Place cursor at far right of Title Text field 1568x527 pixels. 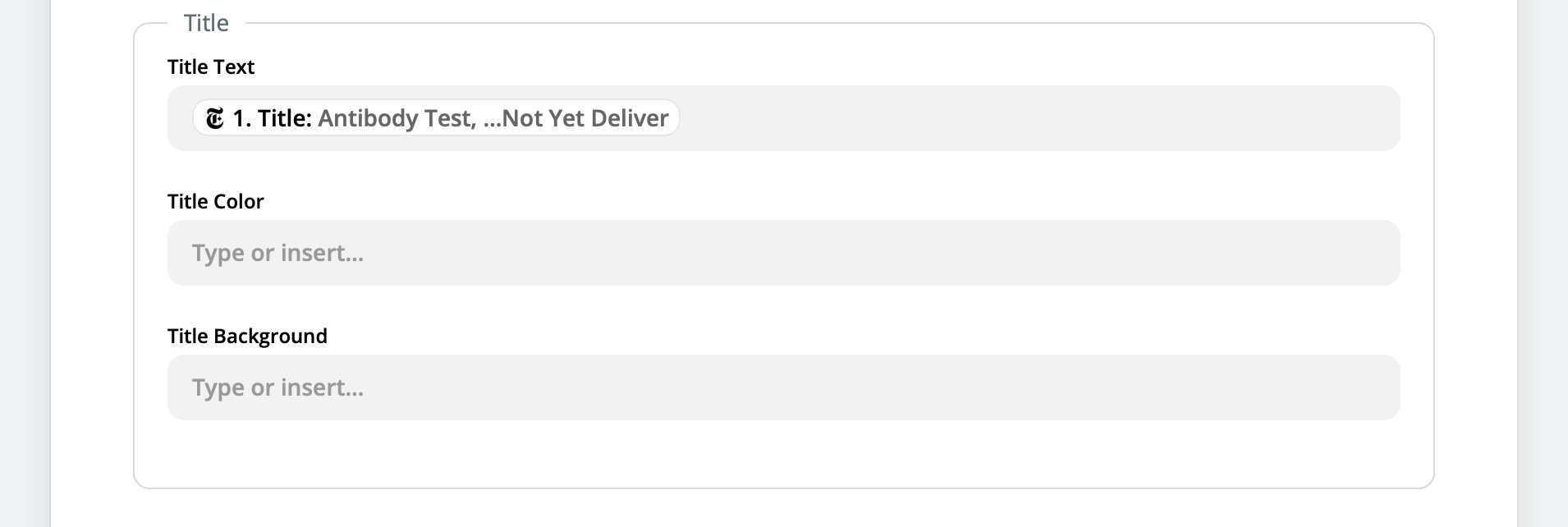coord(1379,118)
